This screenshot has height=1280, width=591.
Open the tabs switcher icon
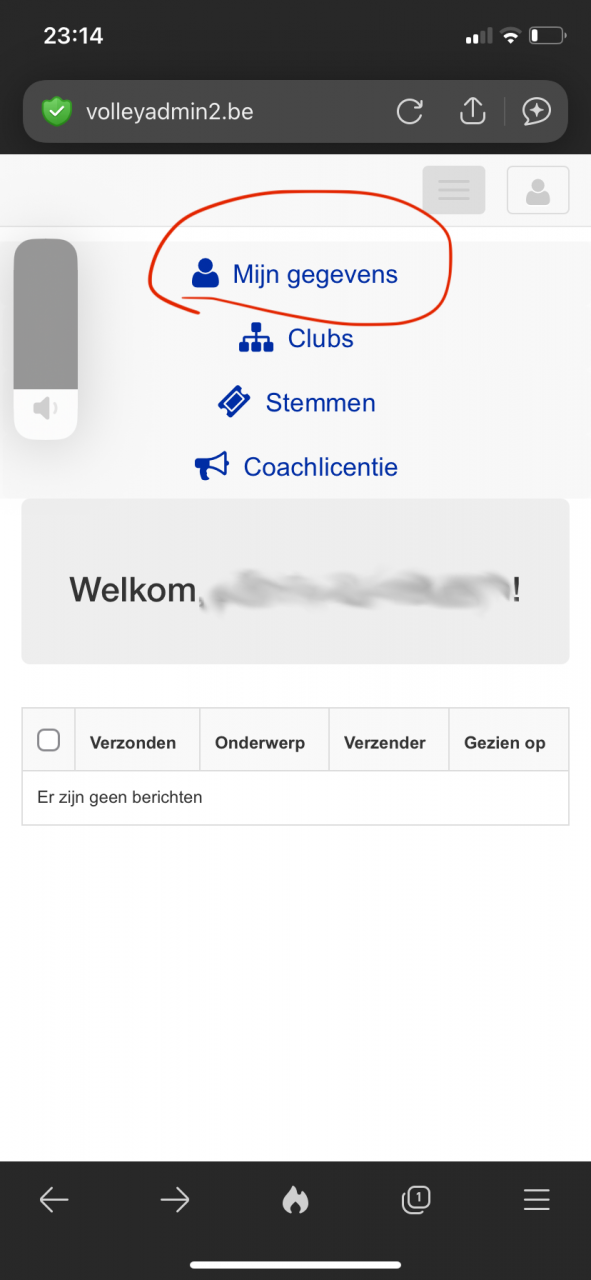tap(416, 1199)
